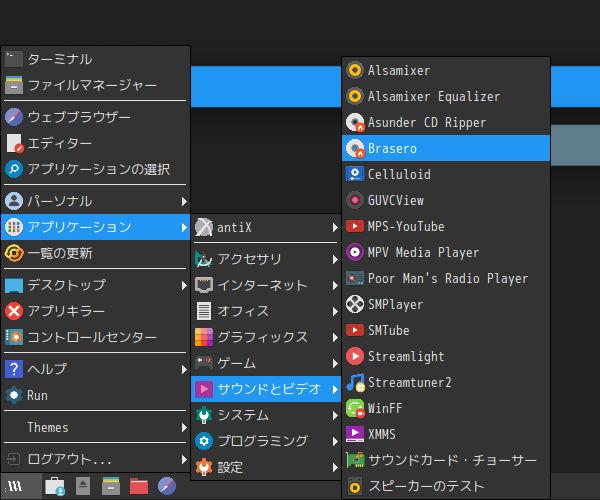
Task: Expand the インターネット submenu arrow
Action: pos(335,285)
